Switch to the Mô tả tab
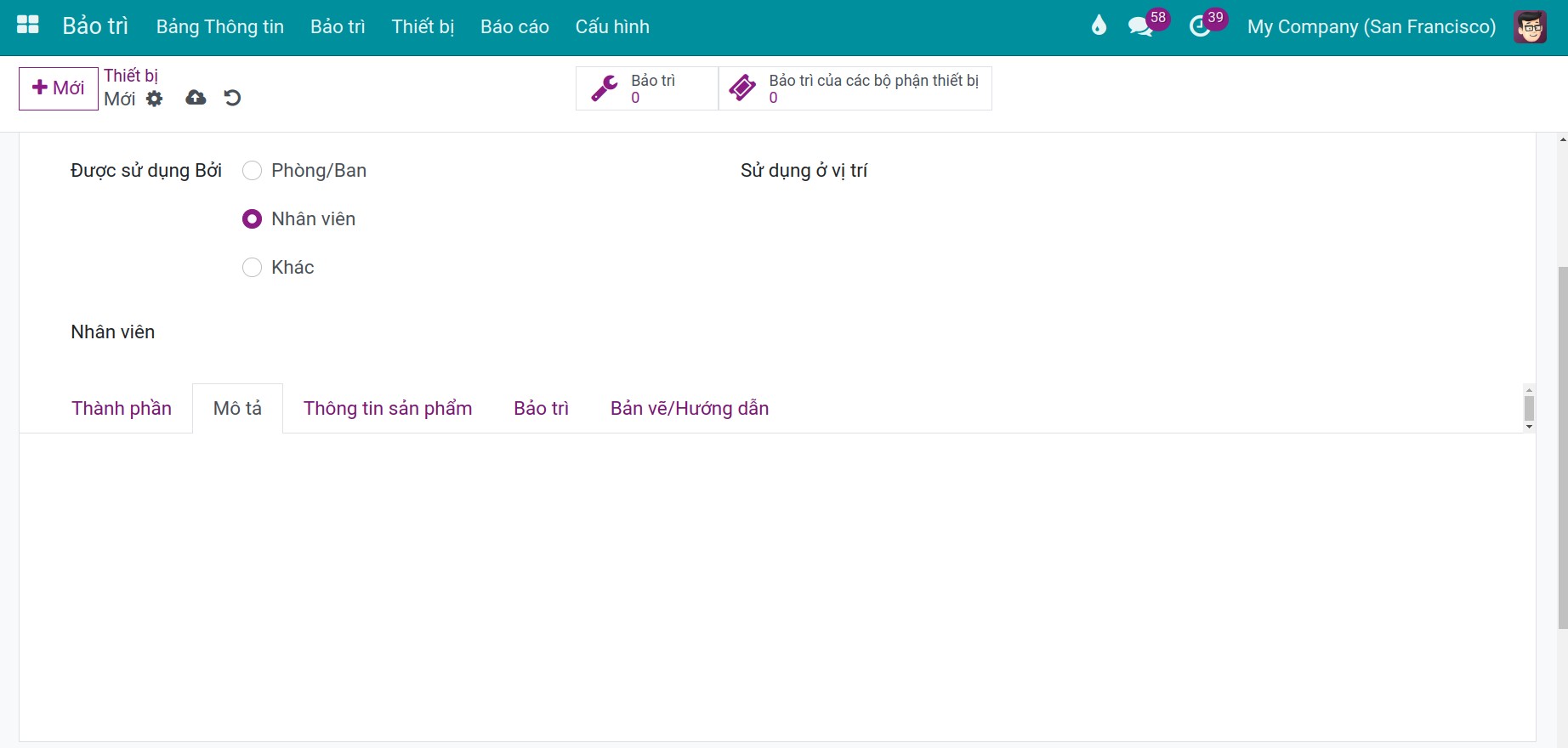 pyautogui.click(x=237, y=408)
